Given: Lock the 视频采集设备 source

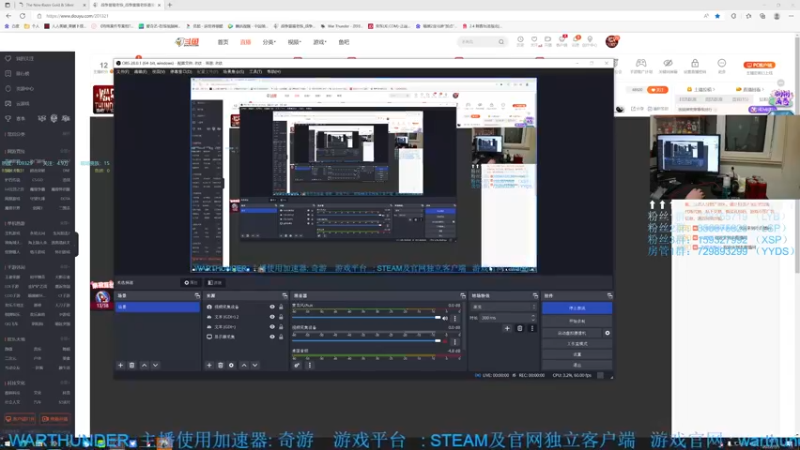Looking at the screenshot, I should pos(281,307).
